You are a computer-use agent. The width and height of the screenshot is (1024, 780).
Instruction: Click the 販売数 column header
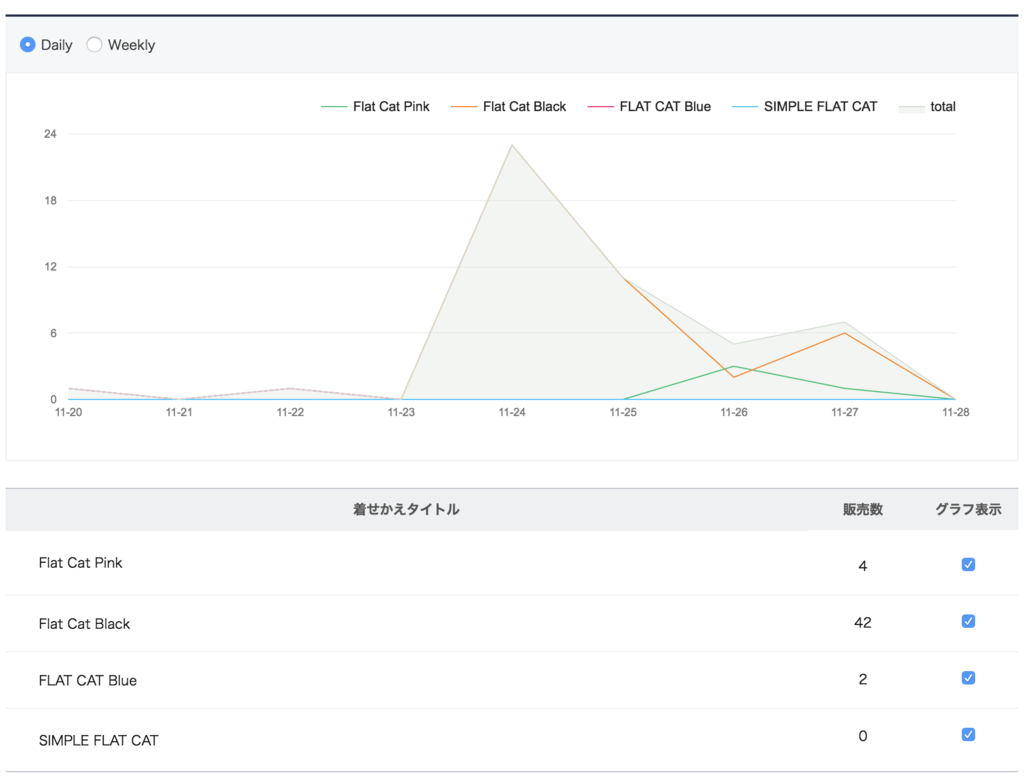point(863,510)
